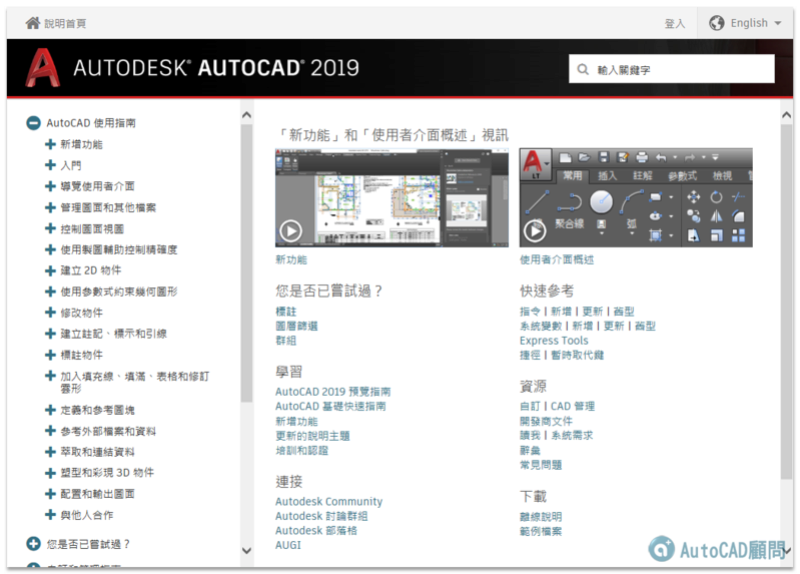This screenshot has width=800, height=574.
Task: Open the Autodesk Community link
Action: [x=329, y=502]
